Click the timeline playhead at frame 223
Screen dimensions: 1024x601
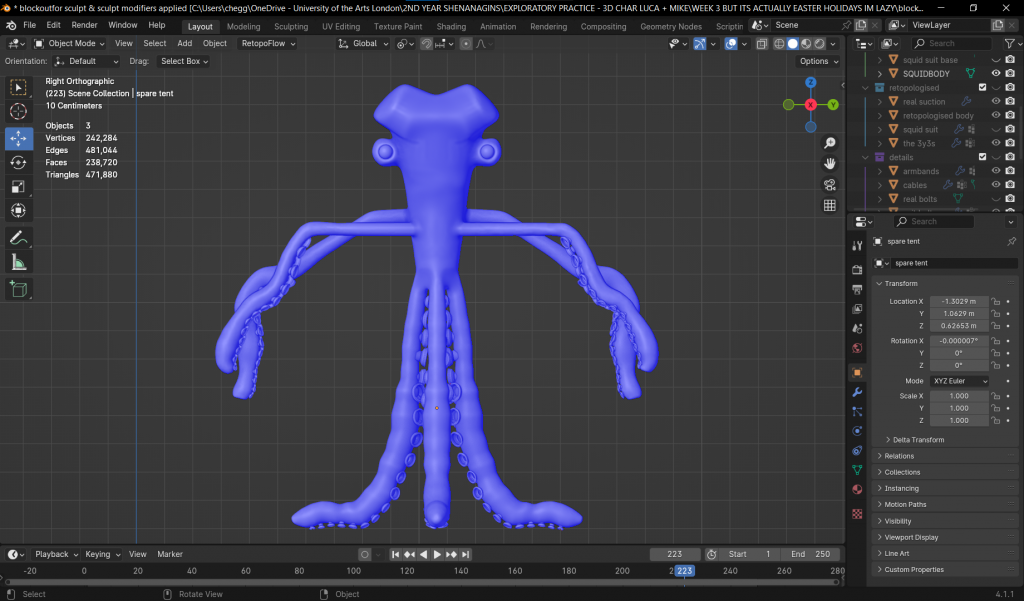click(684, 571)
